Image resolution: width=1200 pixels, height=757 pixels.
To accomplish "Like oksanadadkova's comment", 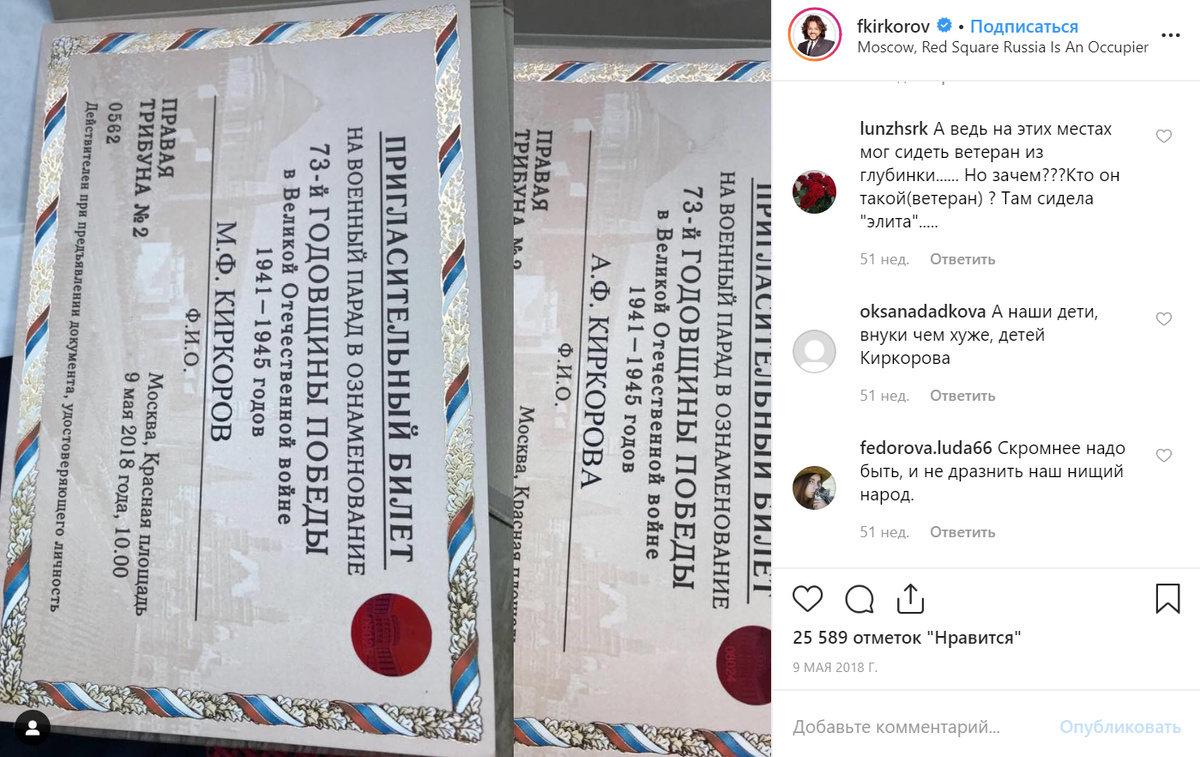I will point(1164,319).
